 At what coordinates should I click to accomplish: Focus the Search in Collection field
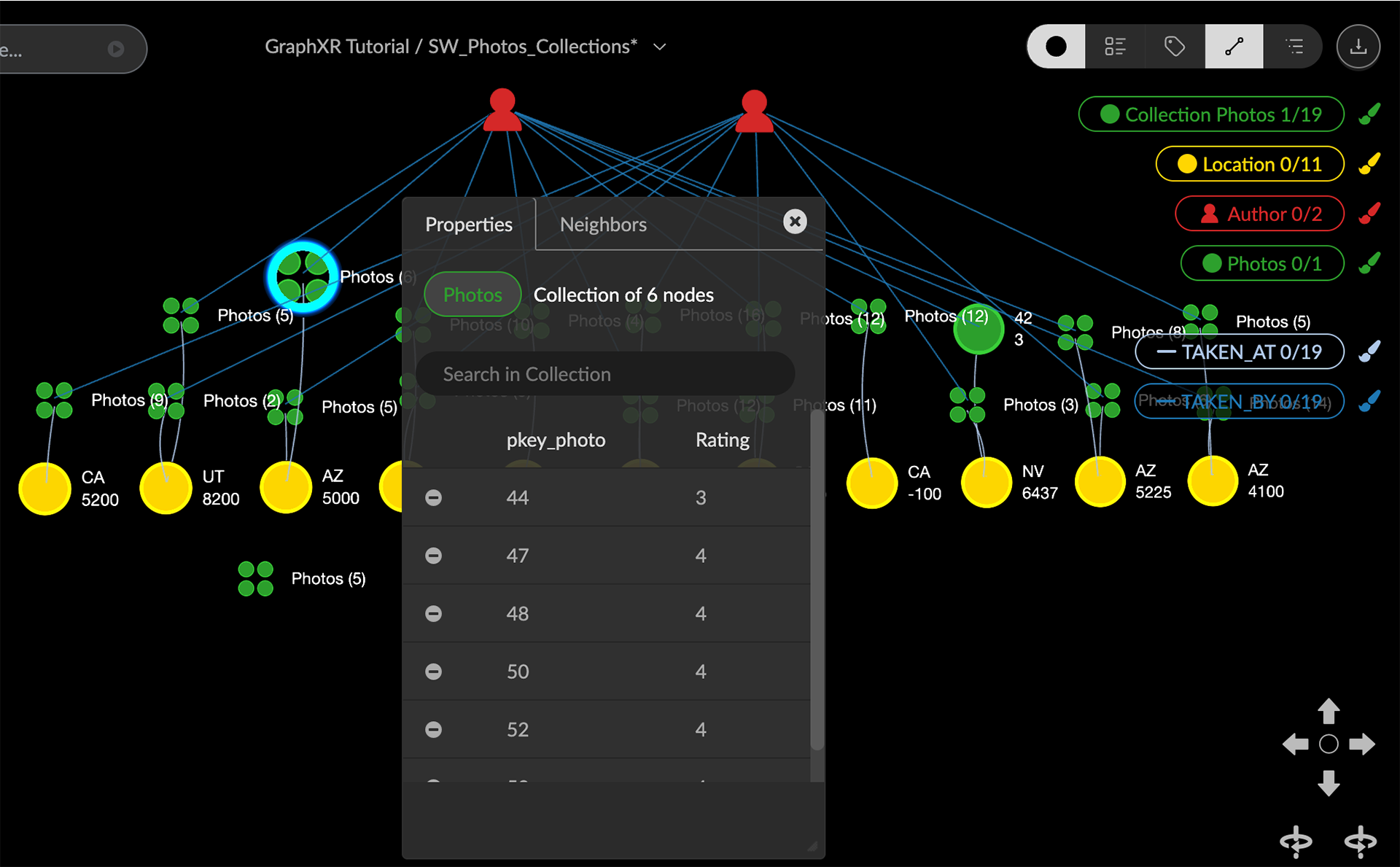[605, 374]
